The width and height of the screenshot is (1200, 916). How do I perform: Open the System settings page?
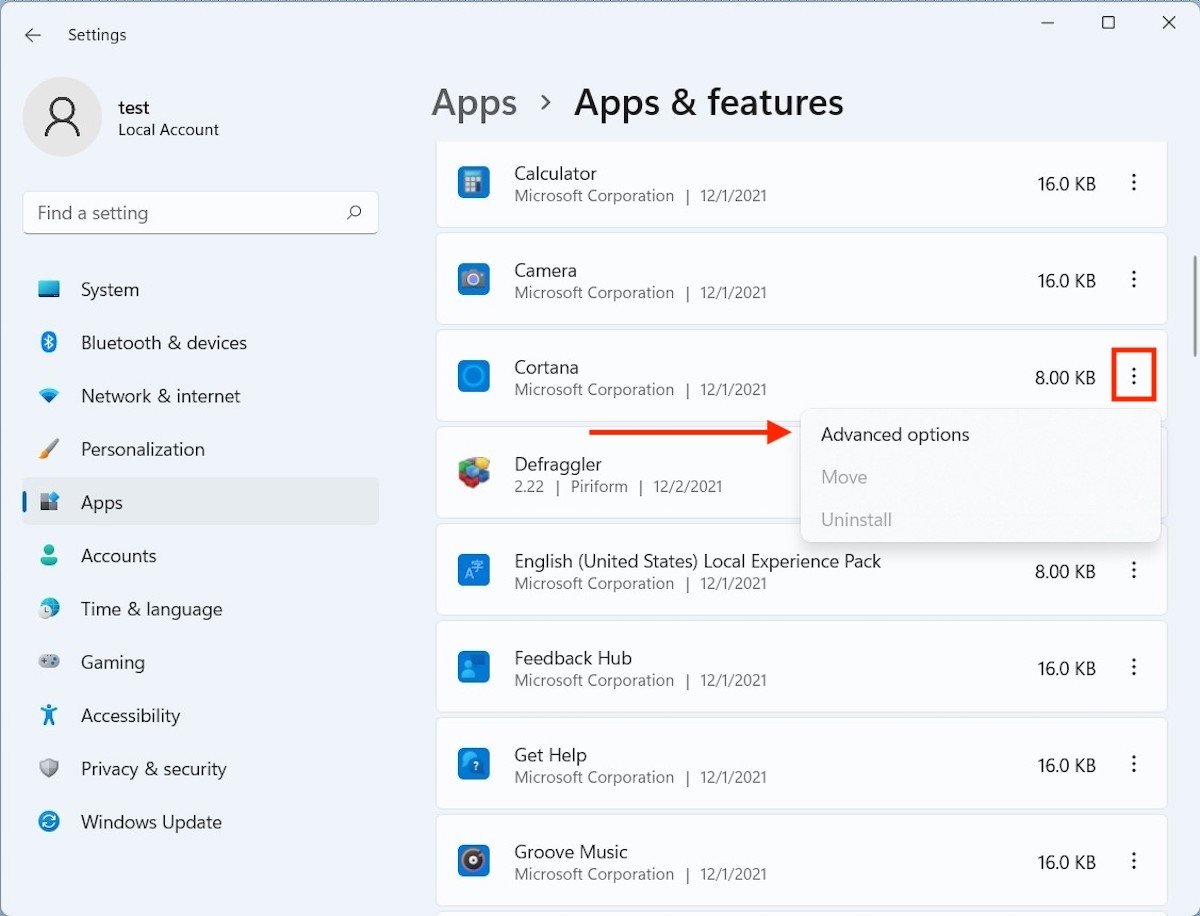coord(200,290)
